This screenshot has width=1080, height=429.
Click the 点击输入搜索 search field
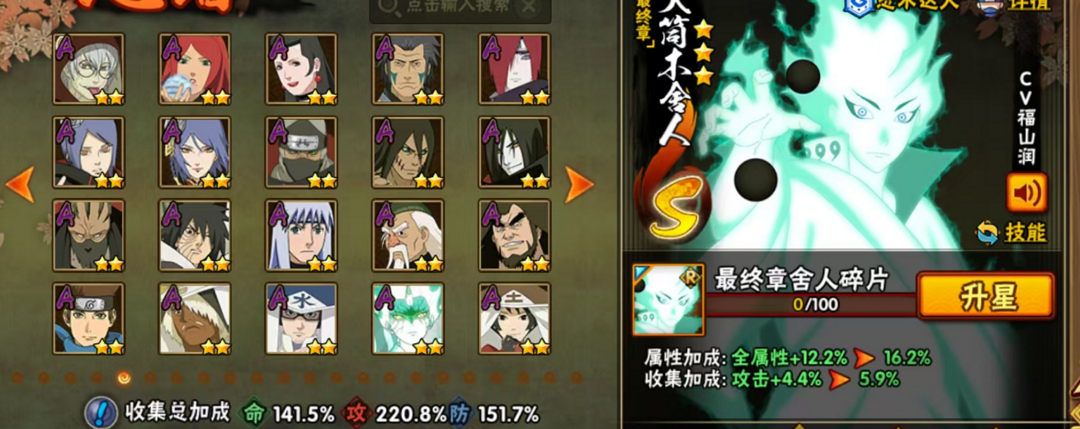tap(460, 8)
